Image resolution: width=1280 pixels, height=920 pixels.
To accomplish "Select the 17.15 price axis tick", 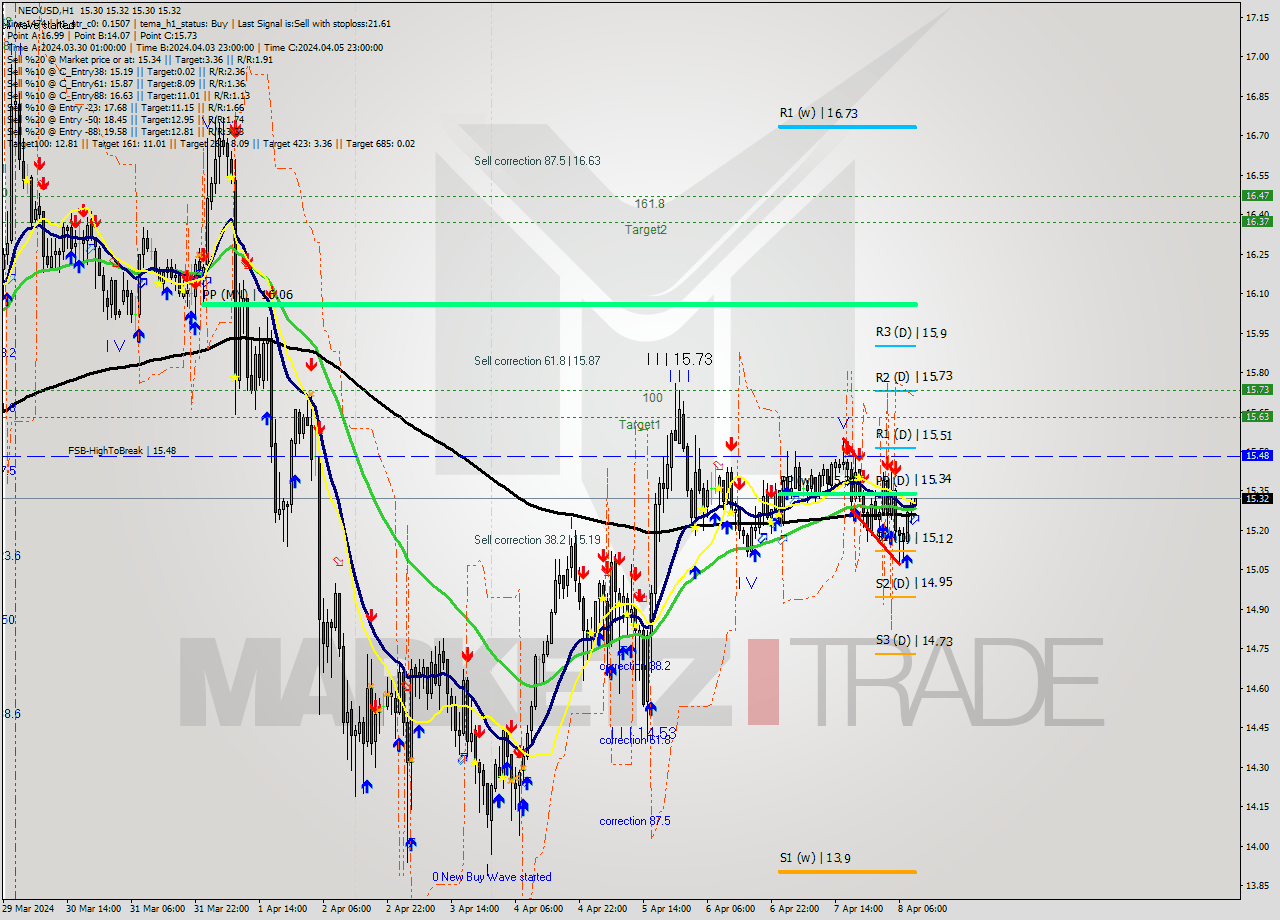I will (1257, 17).
